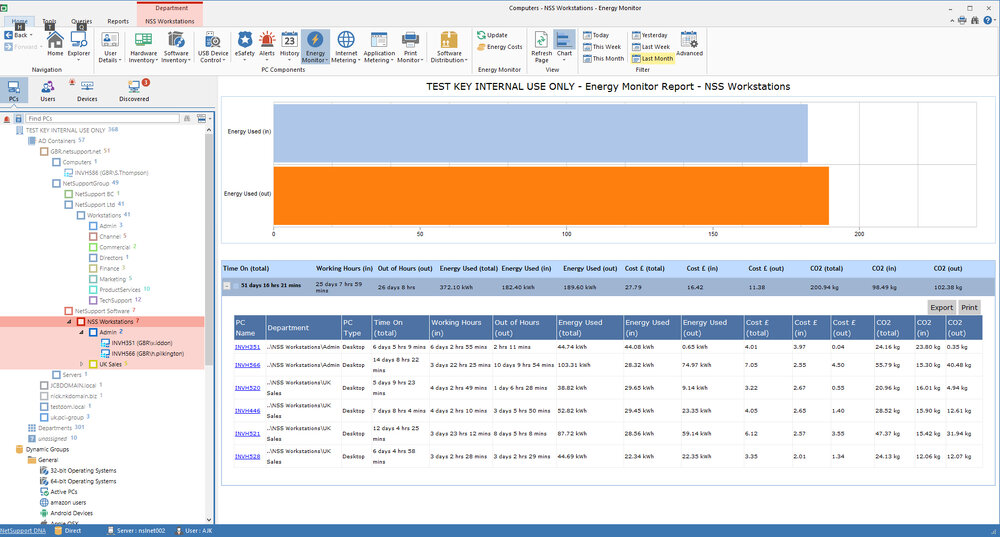Open the INVH521 PC link
Image resolution: width=1000 pixels, height=537 pixels.
click(x=247, y=434)
